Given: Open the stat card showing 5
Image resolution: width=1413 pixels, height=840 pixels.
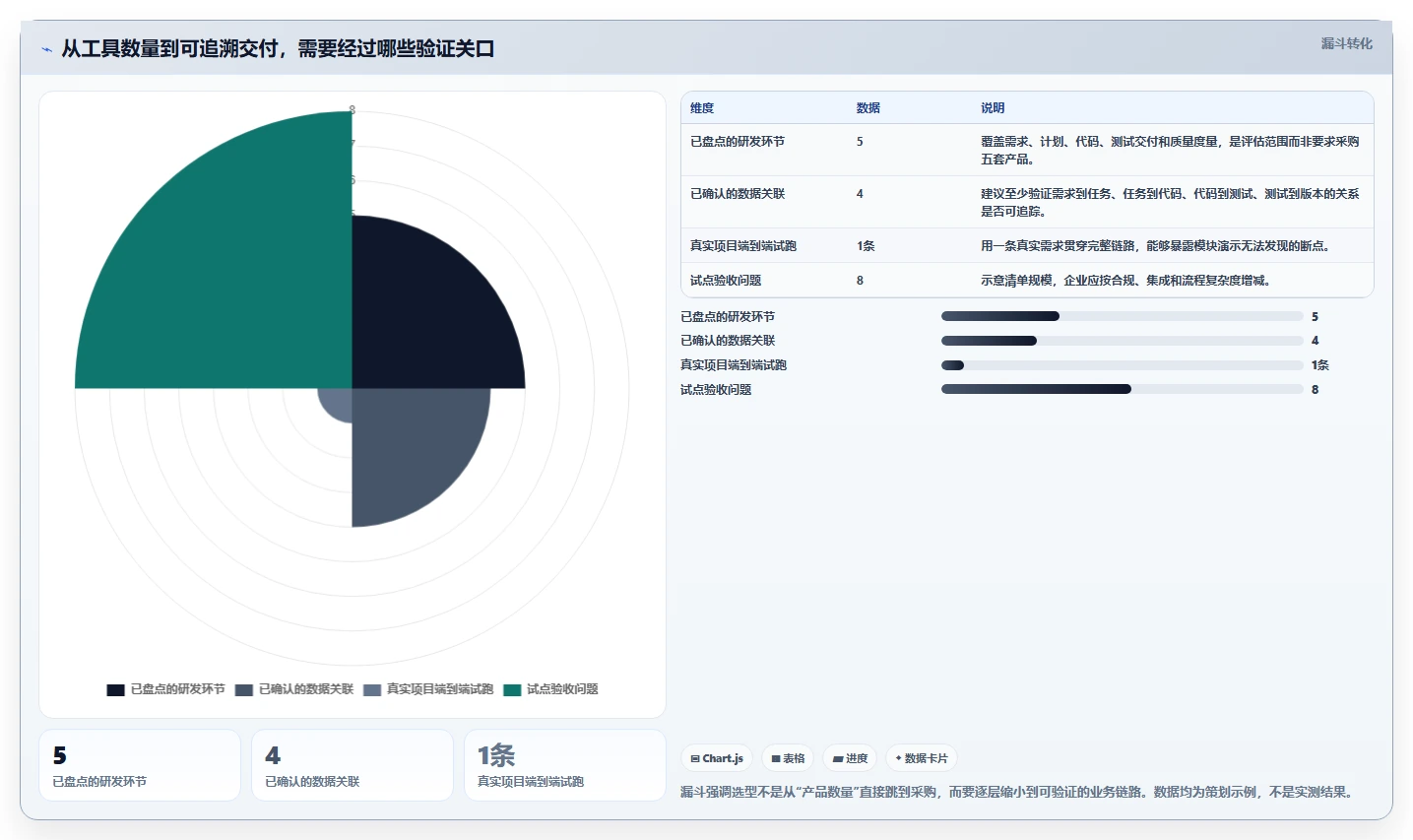Looking at the screenshot, I should tap(140, 765).
